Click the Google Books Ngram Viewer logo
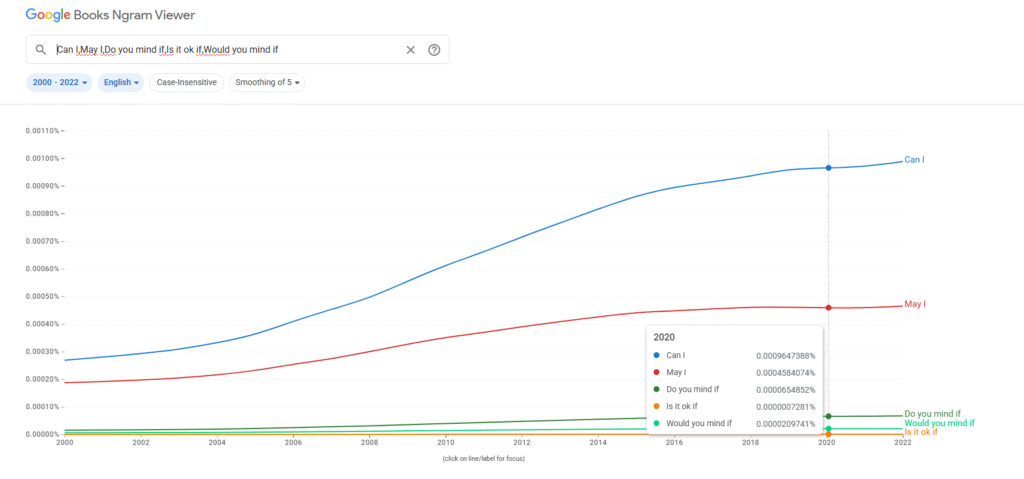The height and width of the screenshot is (479, 1024). [x=110, y=14]
